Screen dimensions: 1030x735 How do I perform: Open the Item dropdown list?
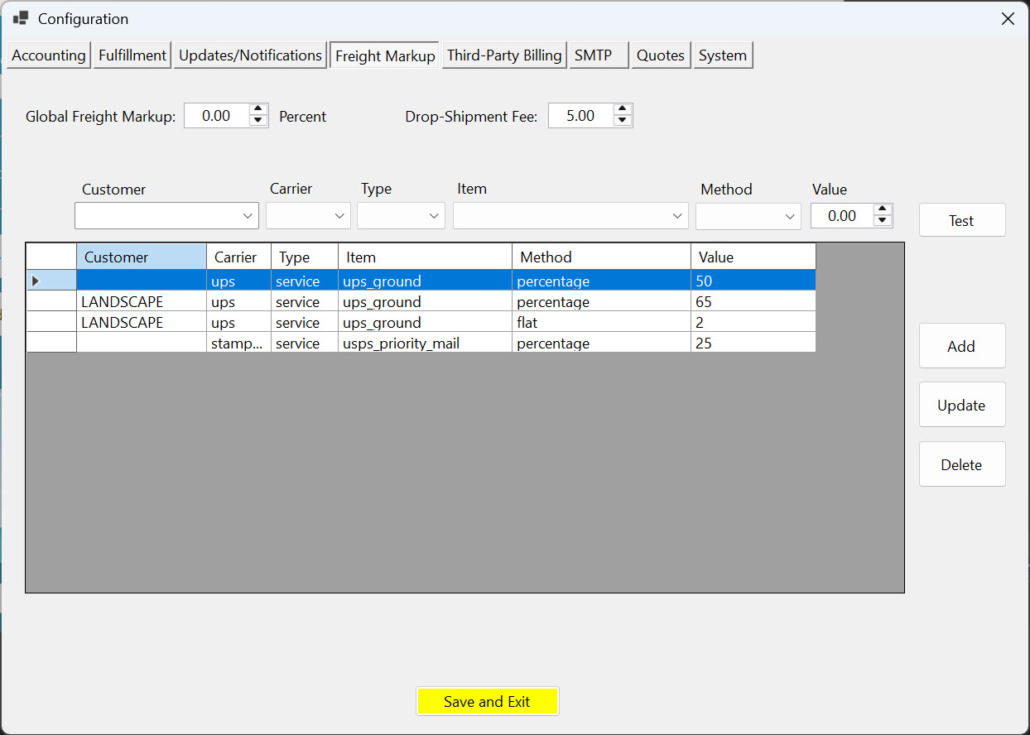tap(570, 216)
